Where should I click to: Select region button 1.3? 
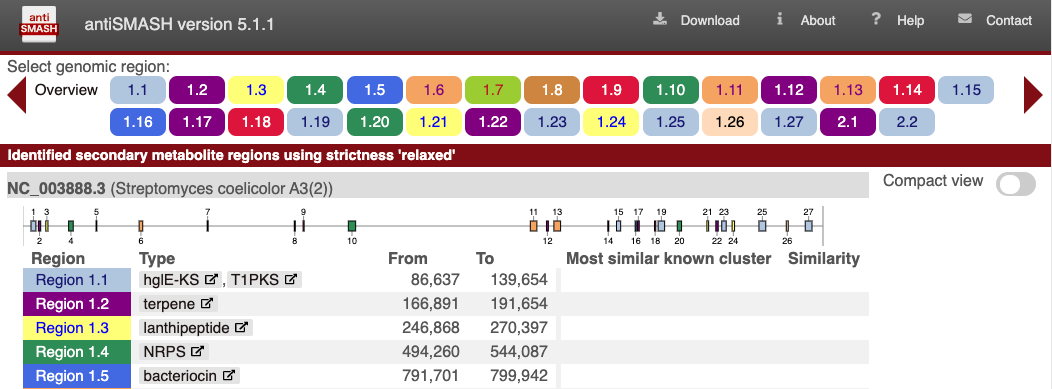[x=256, y=90]
